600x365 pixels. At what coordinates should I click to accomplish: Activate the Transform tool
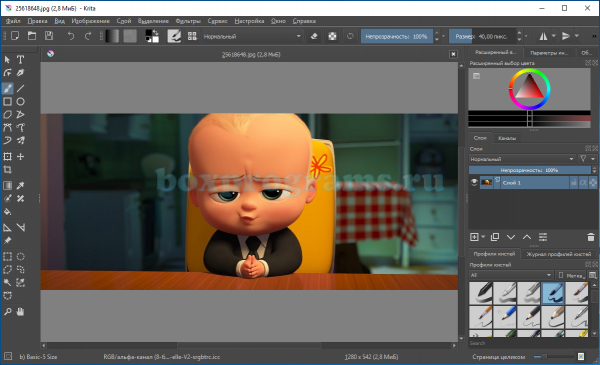(7, 156)
